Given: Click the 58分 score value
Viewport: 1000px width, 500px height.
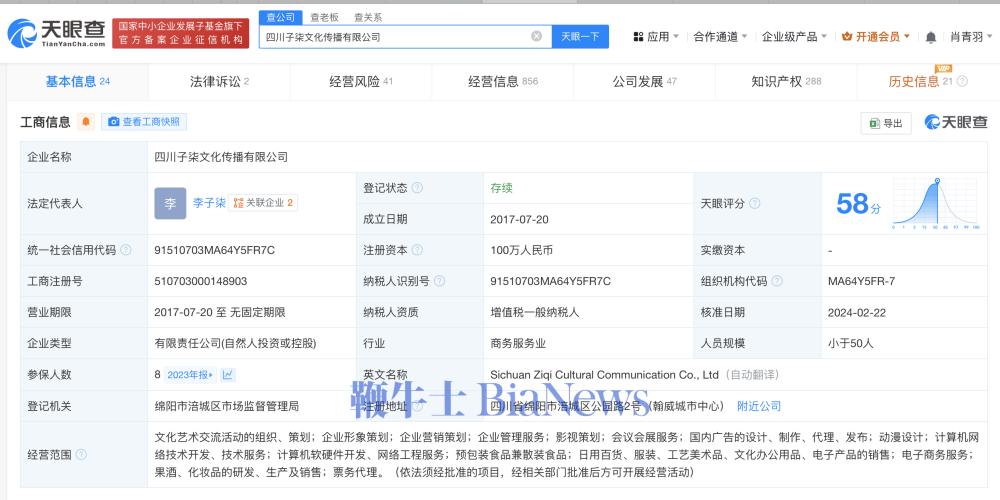Looking at the screenshot, I should coord(858,204).
